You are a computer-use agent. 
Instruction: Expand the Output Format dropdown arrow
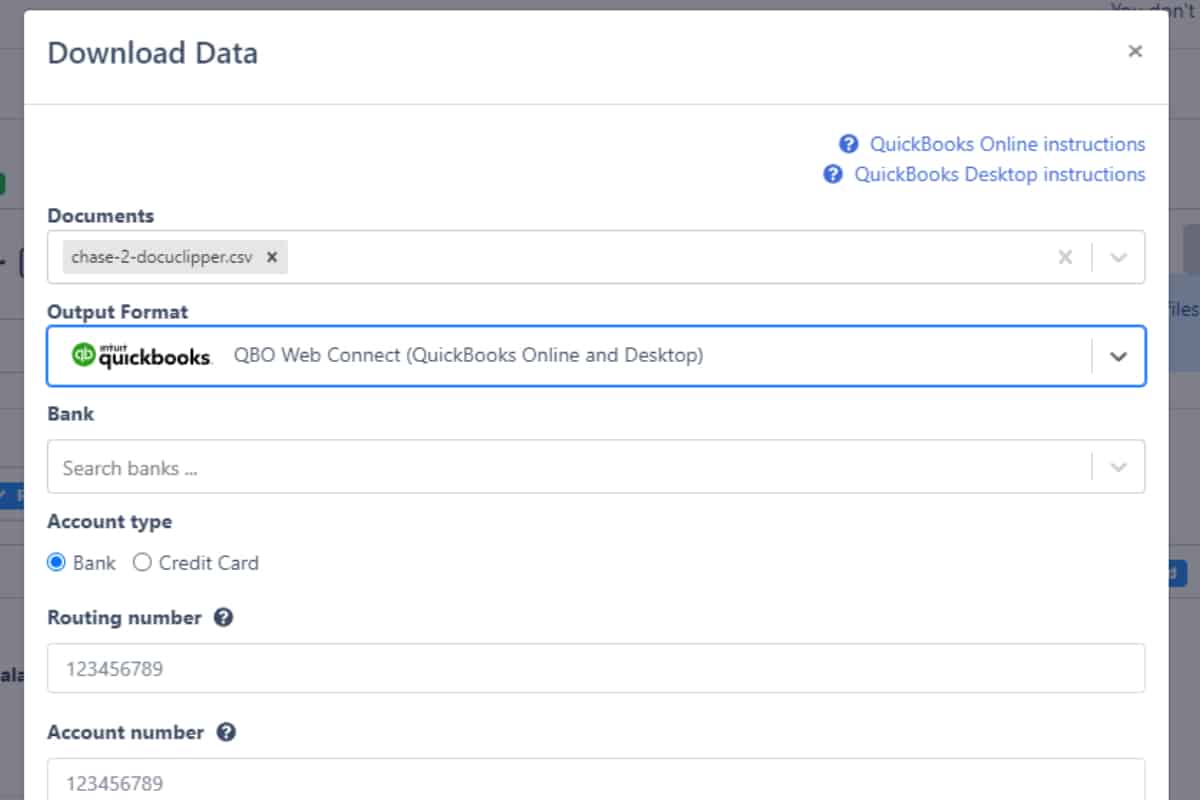(1119, 356)
